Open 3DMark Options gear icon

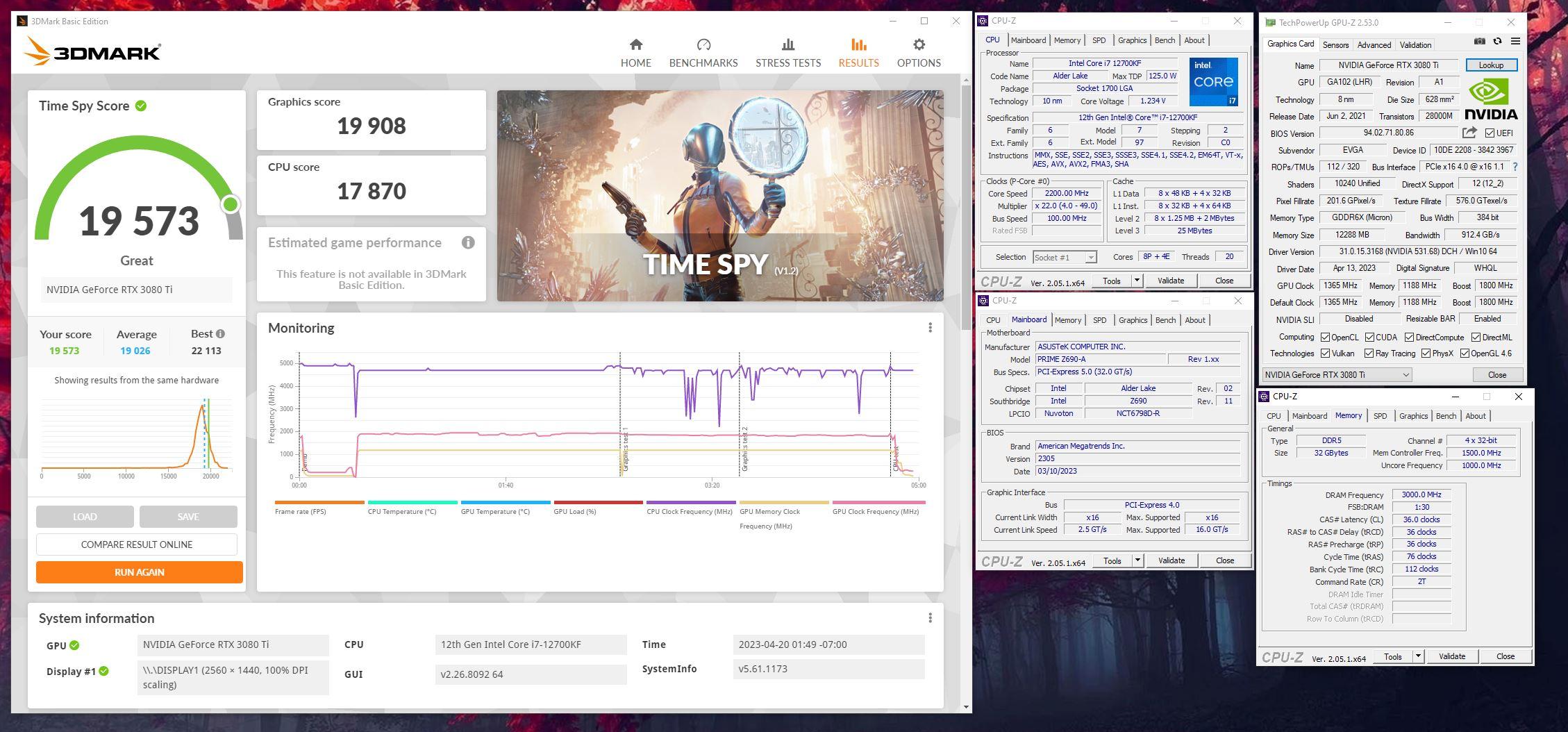(x=918, y=45)
